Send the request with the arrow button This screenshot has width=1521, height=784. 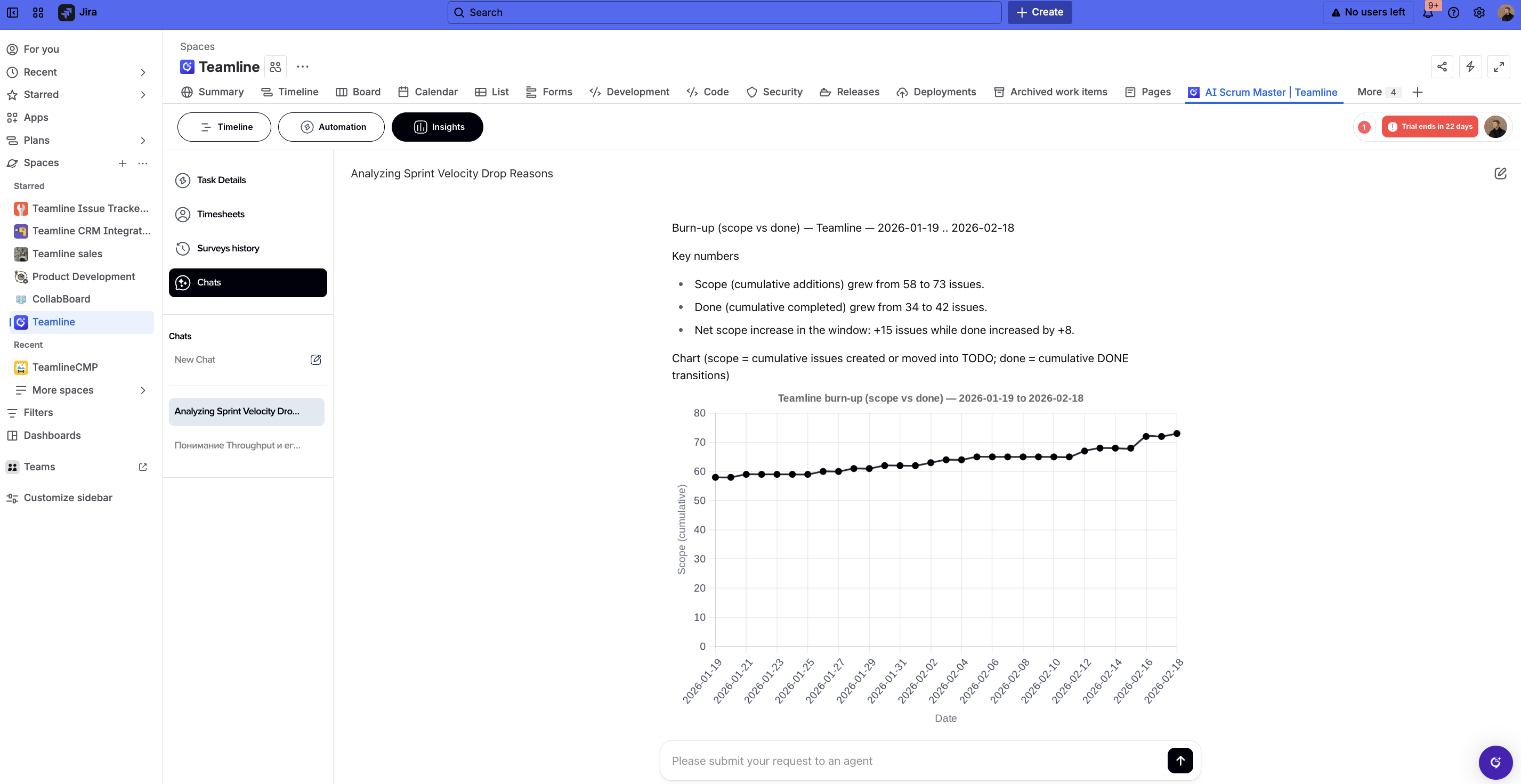[x=1180, y=761]
